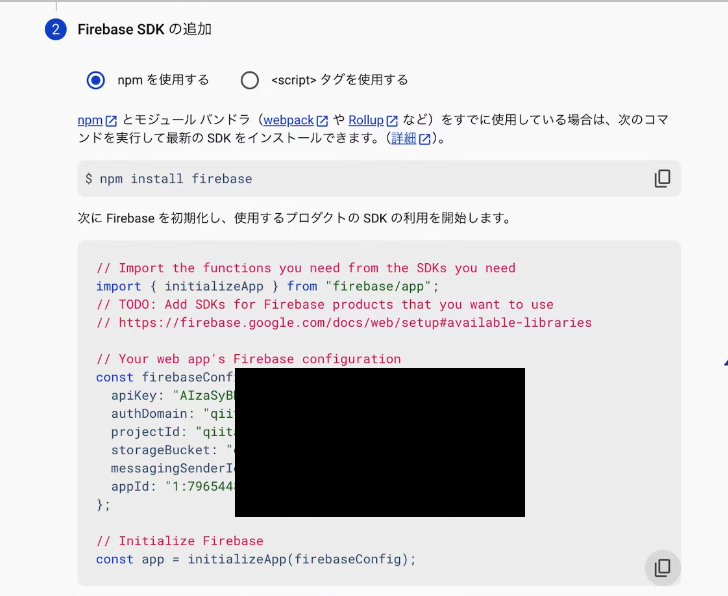Open the Rollup link
Screen dimensions: 728x596
point(366,120)
